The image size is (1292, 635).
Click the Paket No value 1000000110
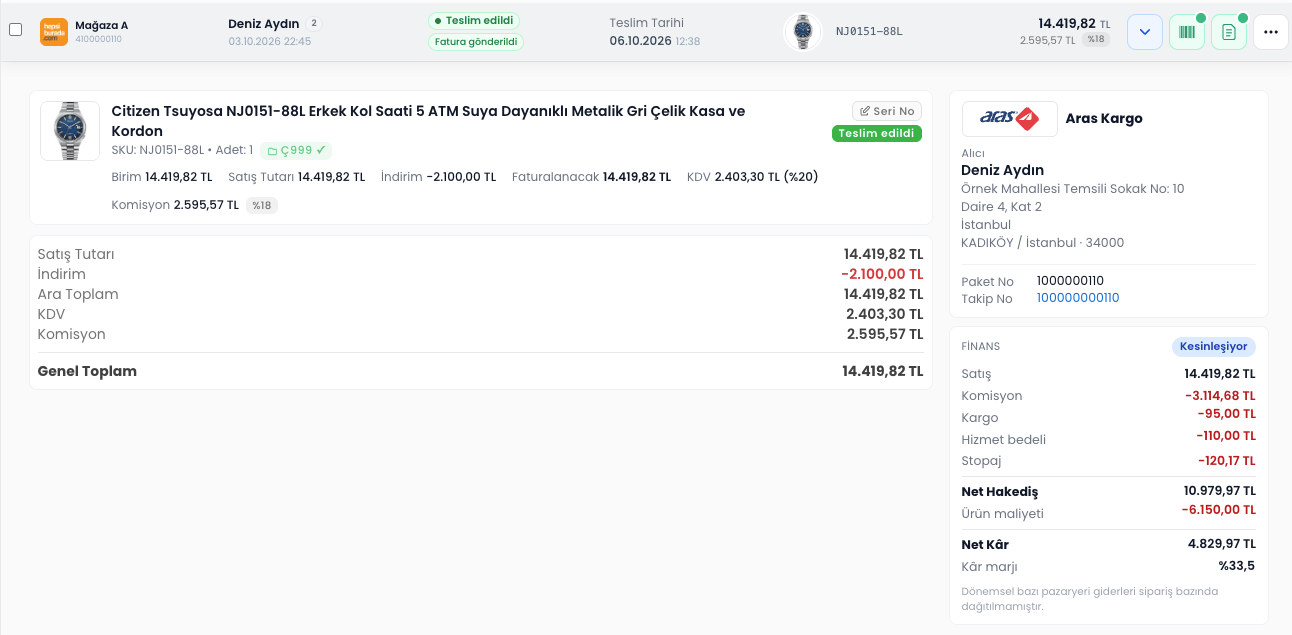[1070, 281]
